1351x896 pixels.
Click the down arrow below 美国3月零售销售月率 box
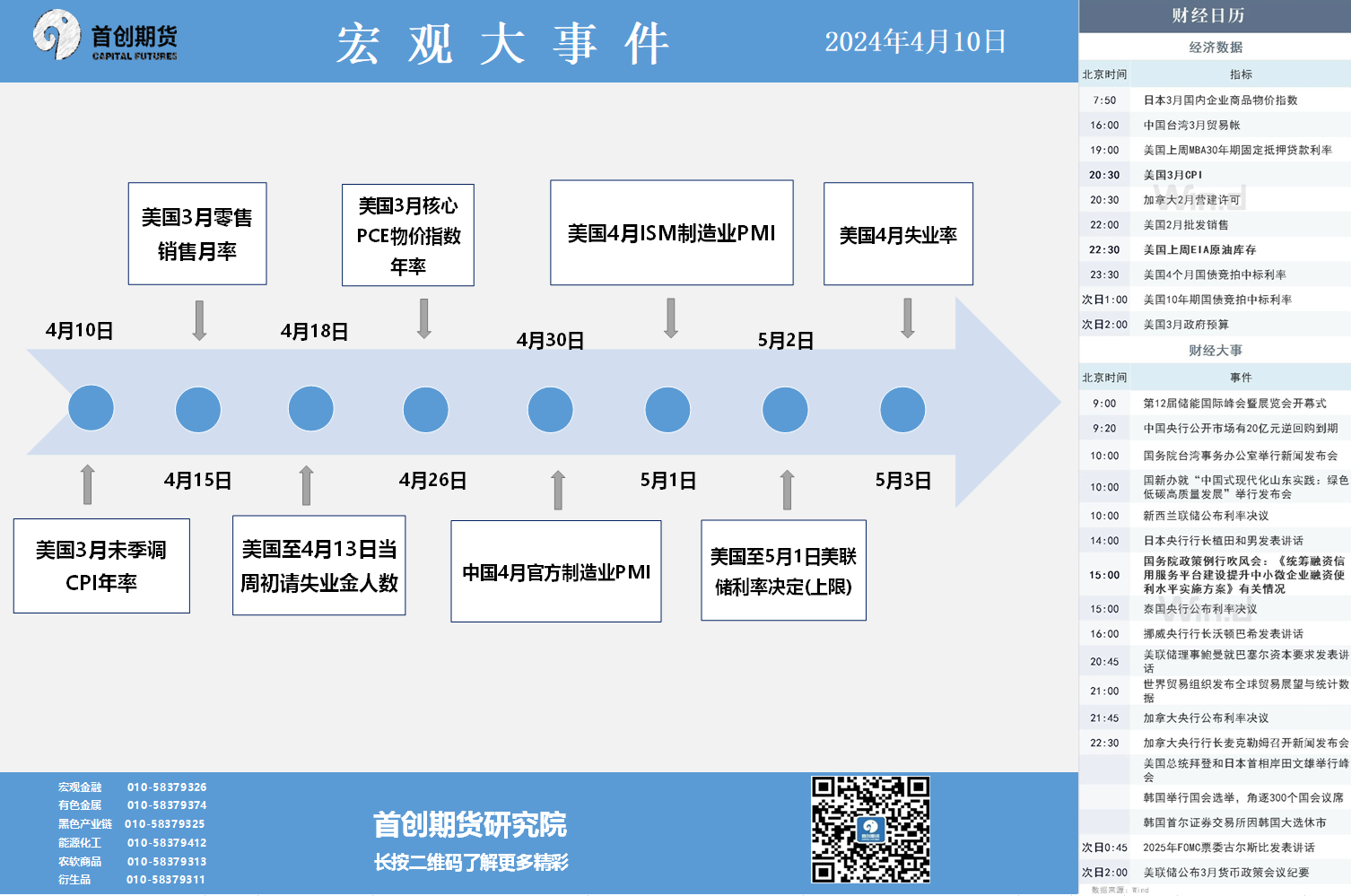tap(199, 320)
